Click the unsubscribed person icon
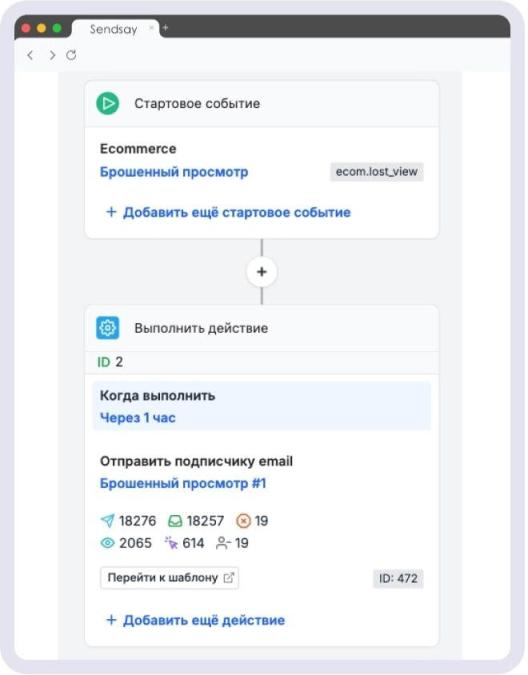528x675 pixels. 222,543
